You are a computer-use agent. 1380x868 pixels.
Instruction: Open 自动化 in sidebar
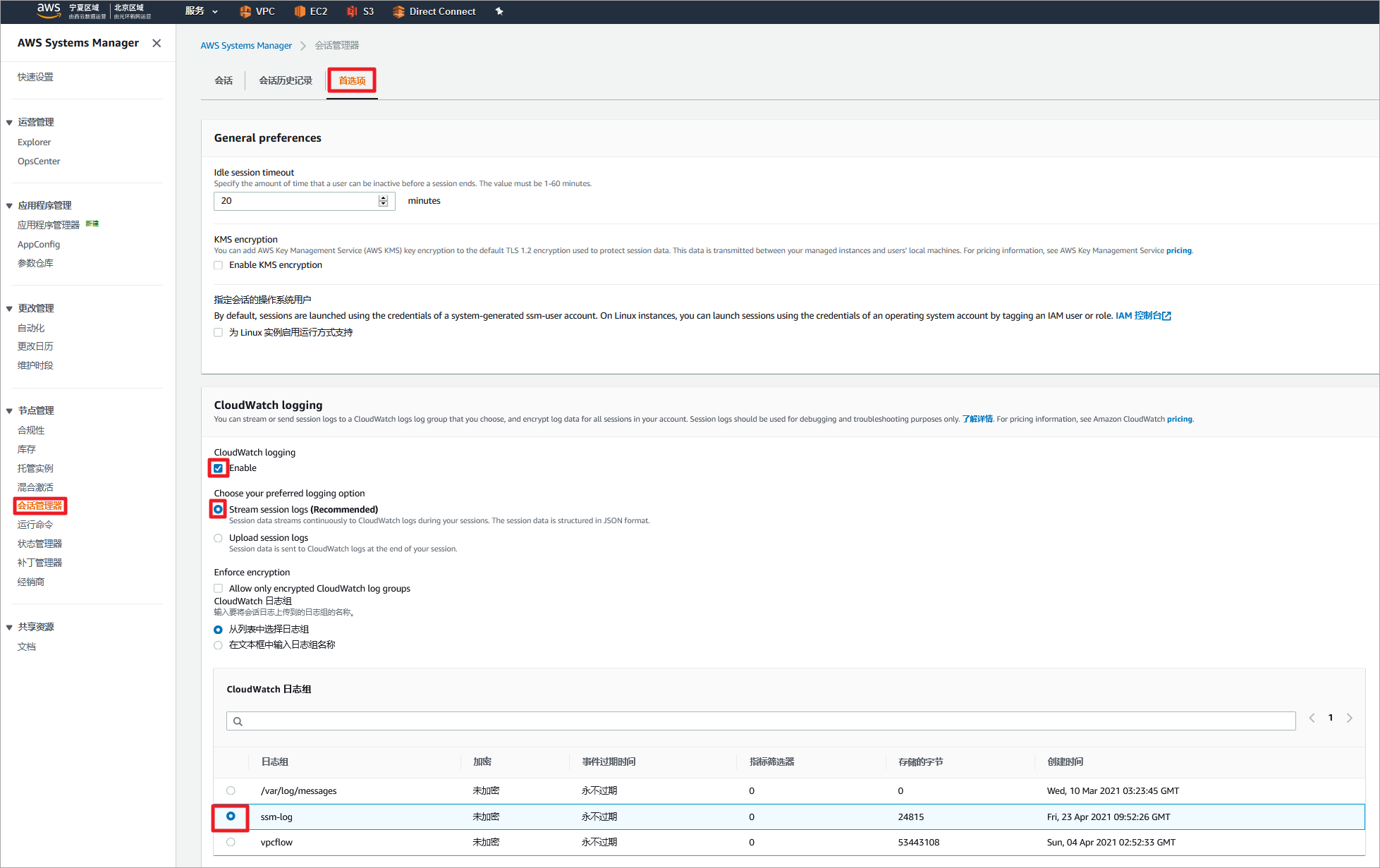click(x=31, y=328)
